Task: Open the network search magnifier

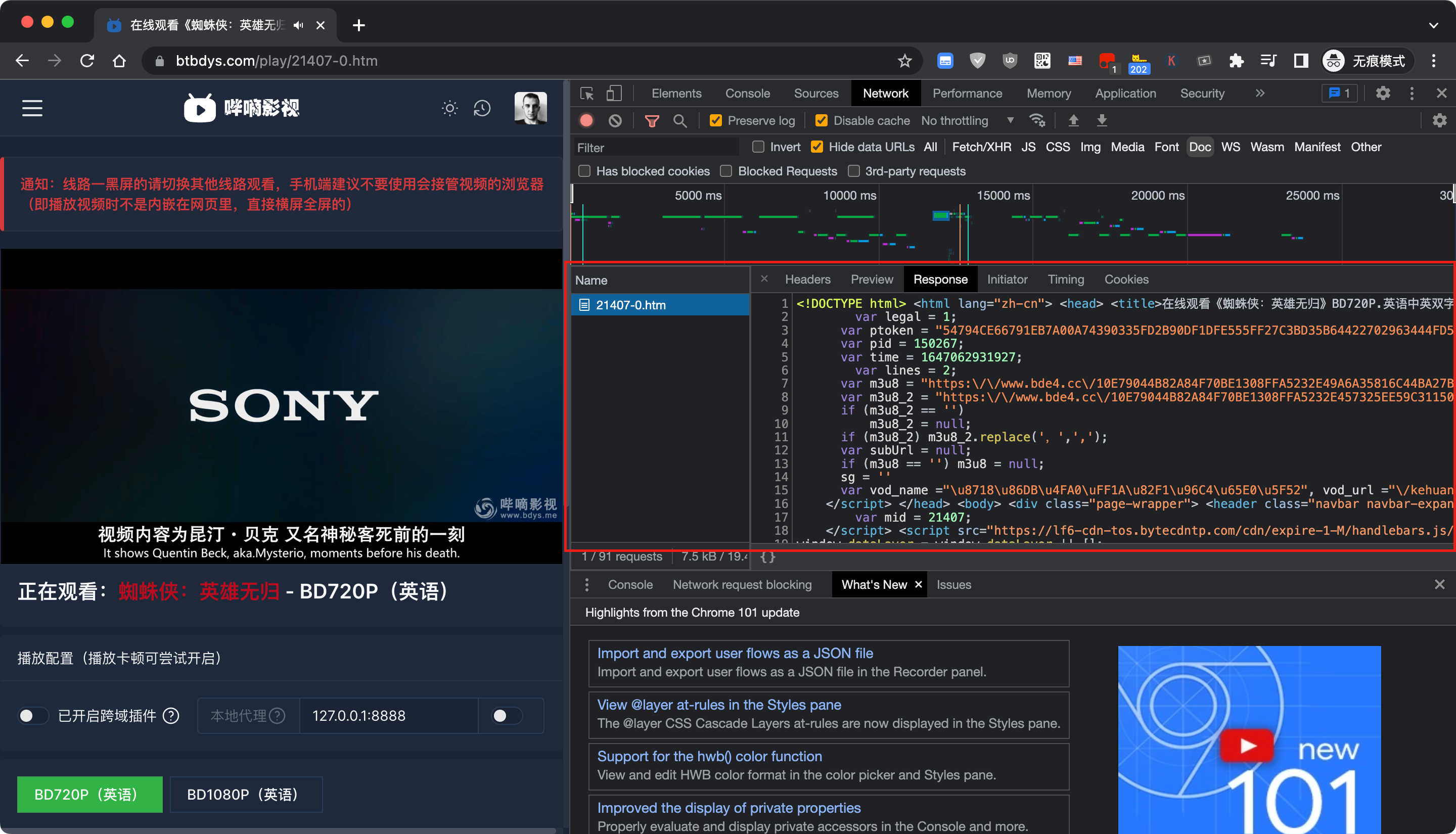Action: 680,121
